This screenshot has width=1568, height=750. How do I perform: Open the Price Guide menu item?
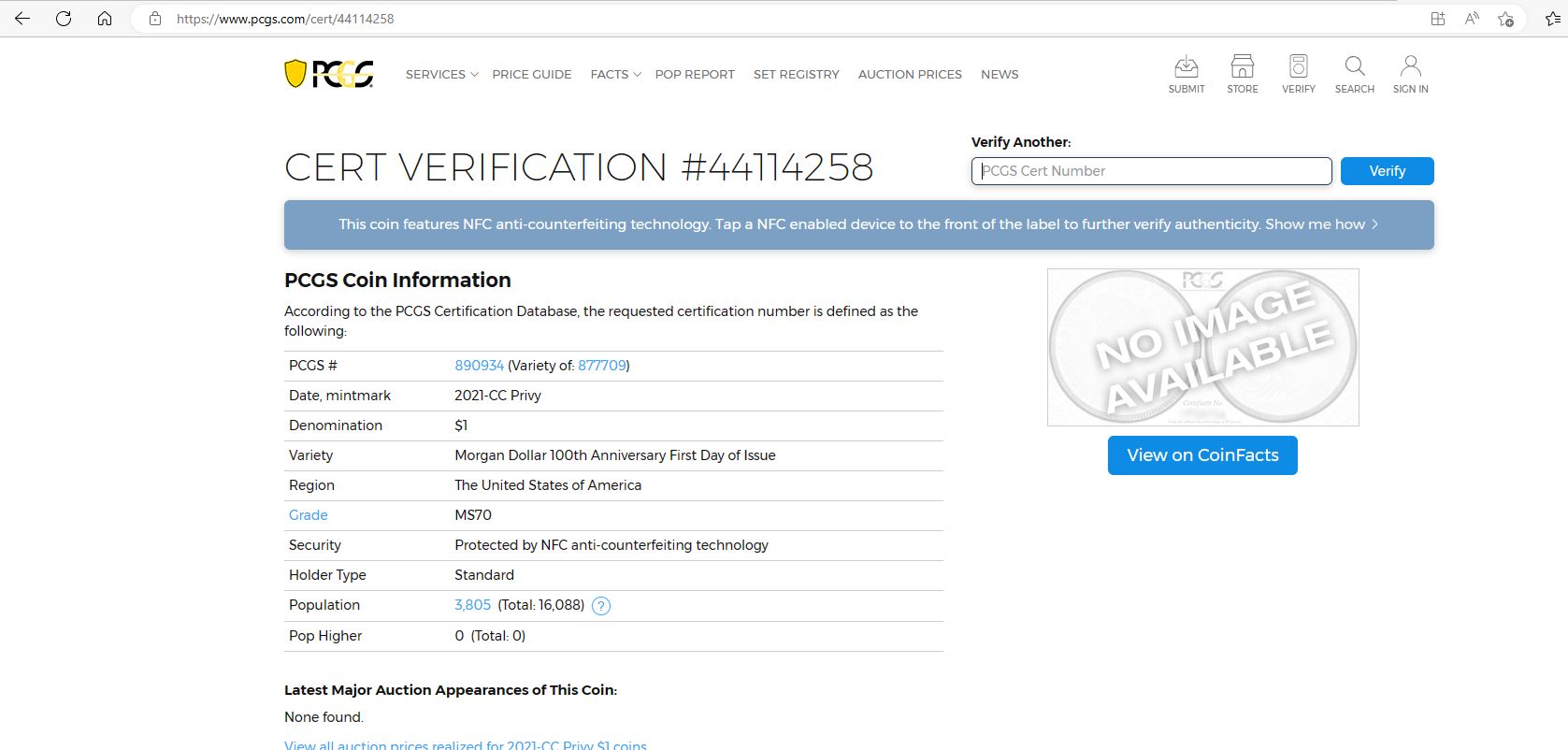tap(532, 75)
